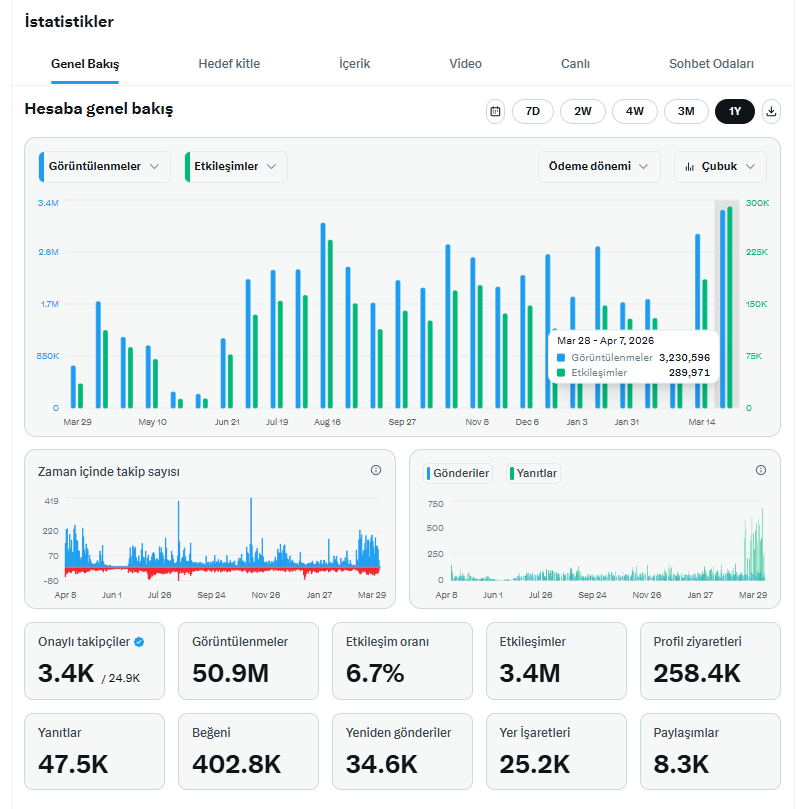Click green Etkileşimler legend square in tooltip

pyautogui.click(x=561, y=373)
